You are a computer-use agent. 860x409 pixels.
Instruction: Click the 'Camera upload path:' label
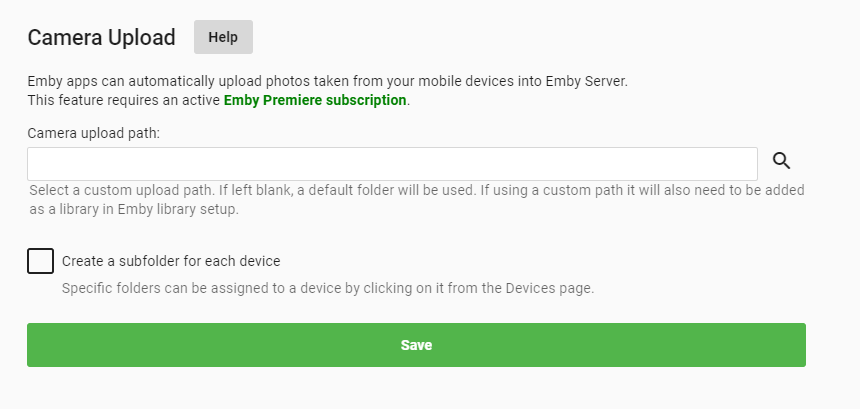click(x=94, y=133)
